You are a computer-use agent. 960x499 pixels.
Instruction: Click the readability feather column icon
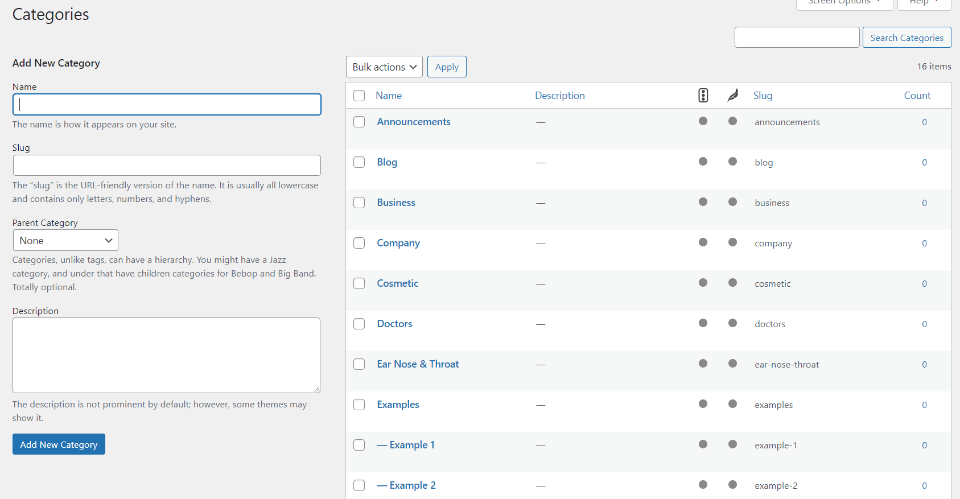[732, 96]
